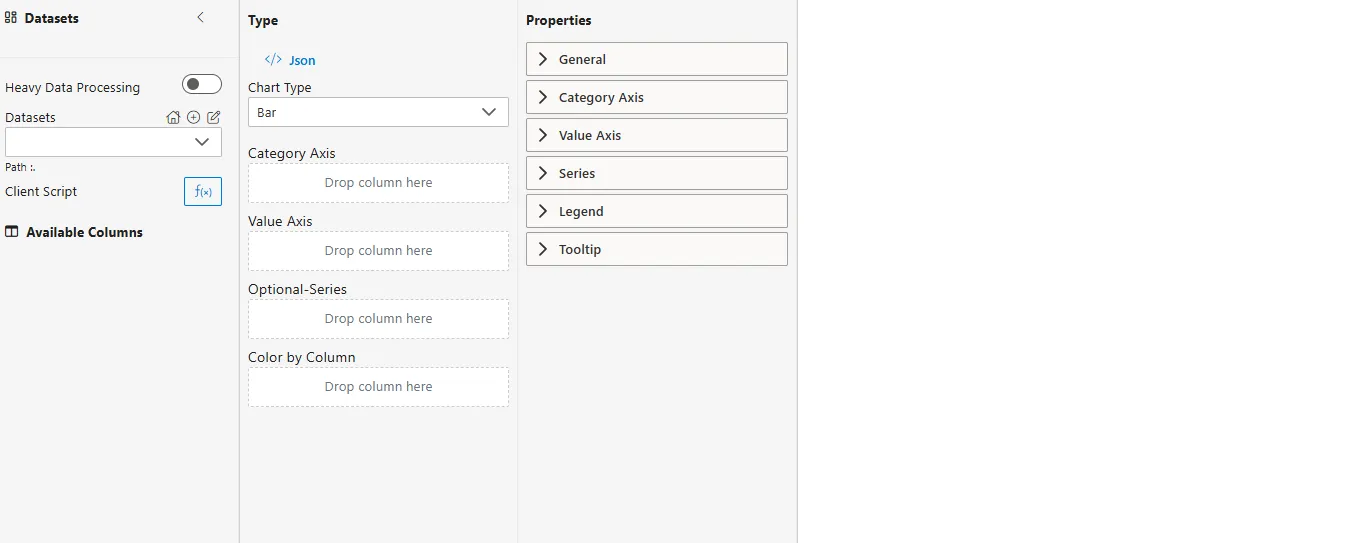This screenshot has width=1353, height=543.
Task: Click the Json link under Type
Action: point(302,60)
